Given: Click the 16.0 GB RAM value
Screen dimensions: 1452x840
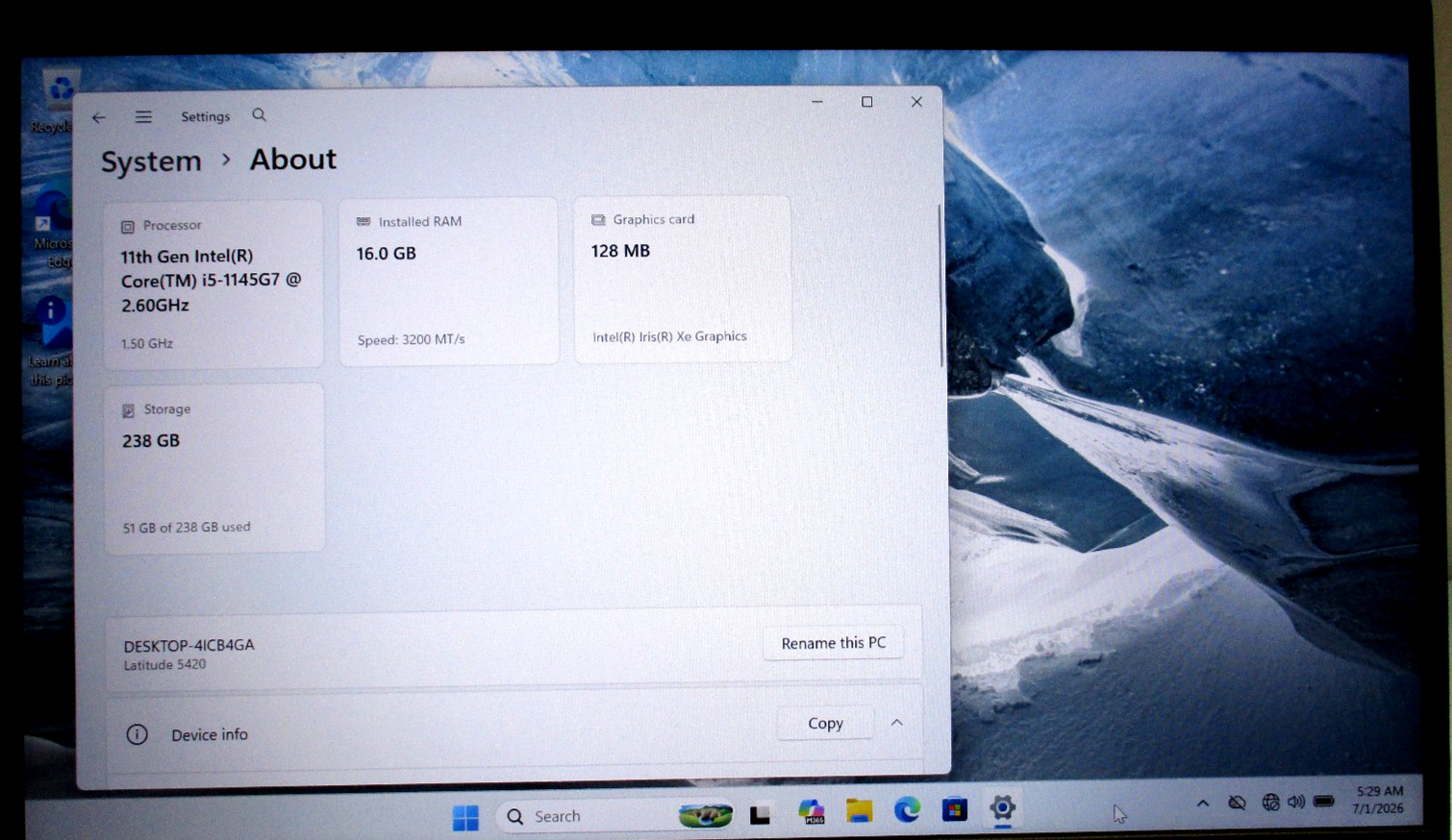Looking at the screenshot, I should click(386, 254).
